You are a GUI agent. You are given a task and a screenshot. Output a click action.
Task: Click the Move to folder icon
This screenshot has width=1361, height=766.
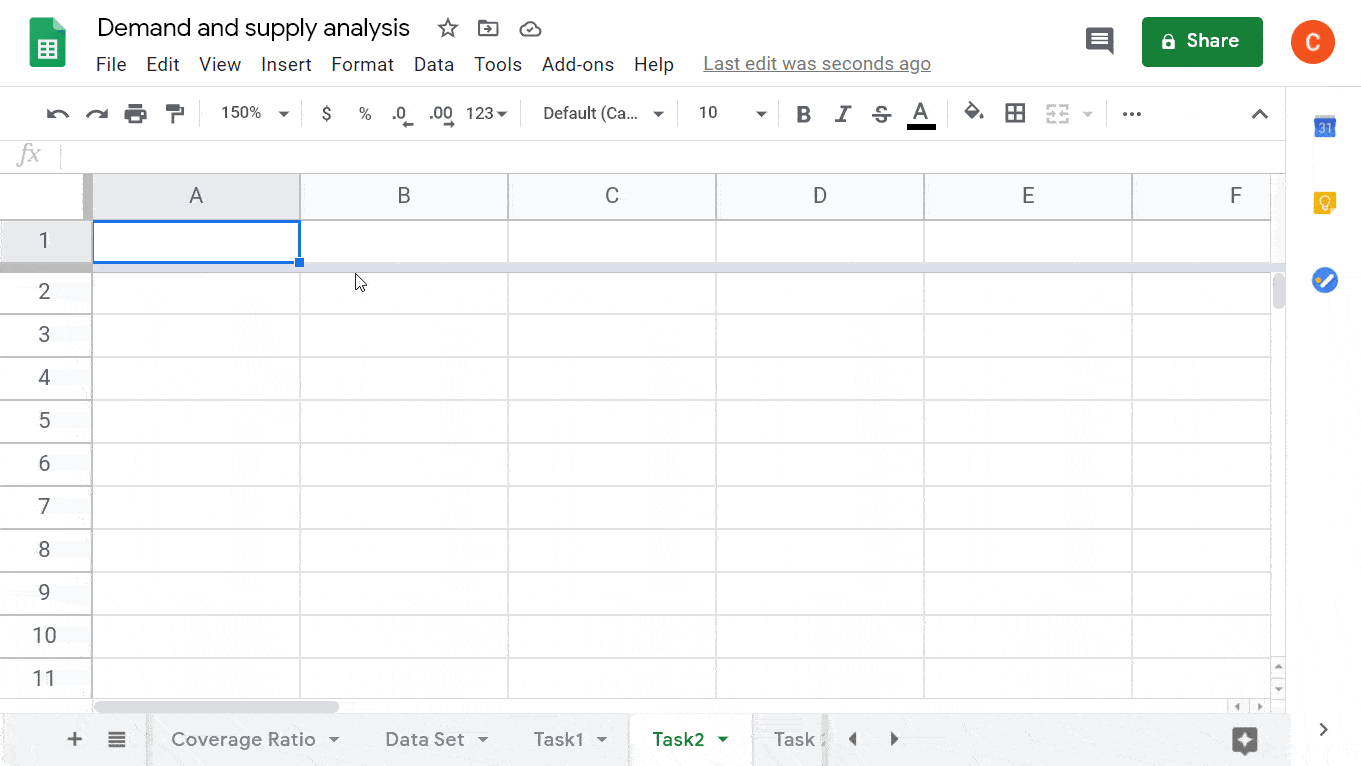[x=488, y=28]
